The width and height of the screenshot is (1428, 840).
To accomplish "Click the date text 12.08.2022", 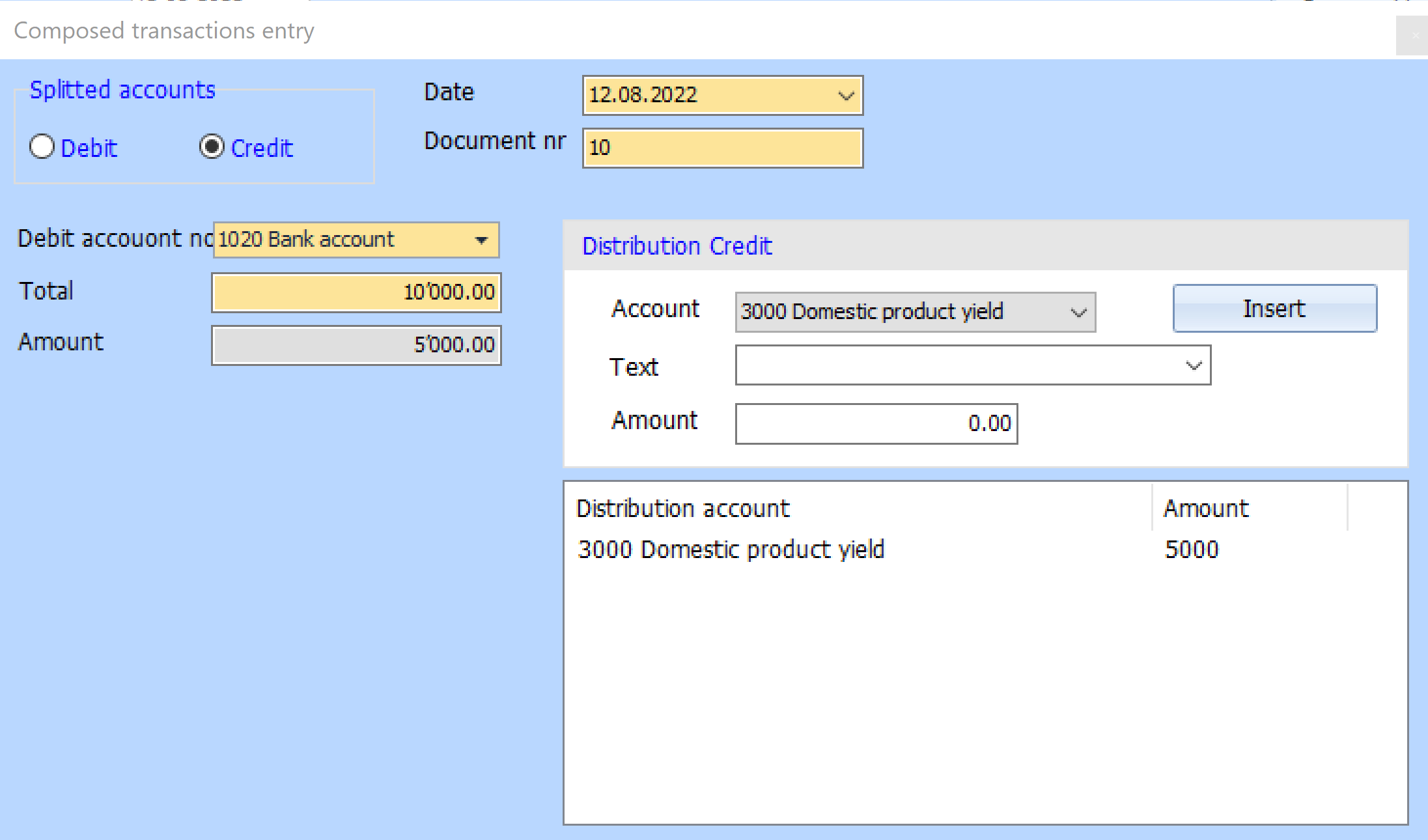I will (643, 96).
